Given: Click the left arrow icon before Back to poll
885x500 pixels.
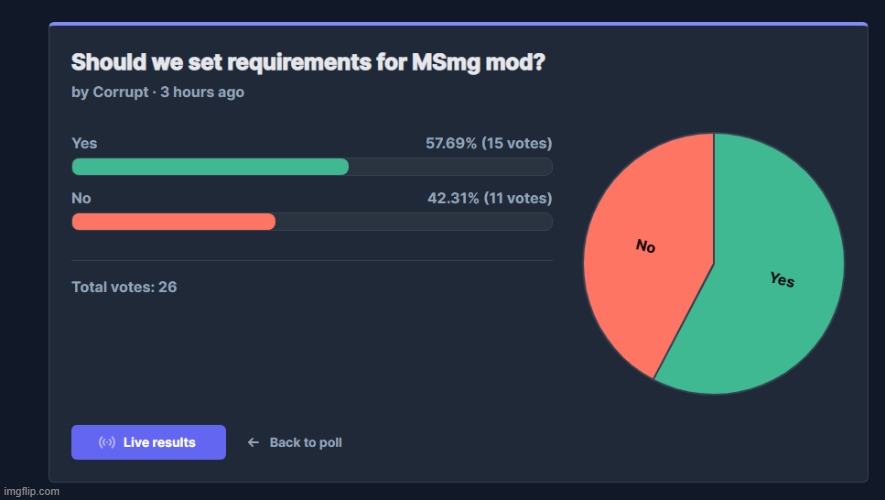Looking at the screenshot, I should (x=253, y=442).
